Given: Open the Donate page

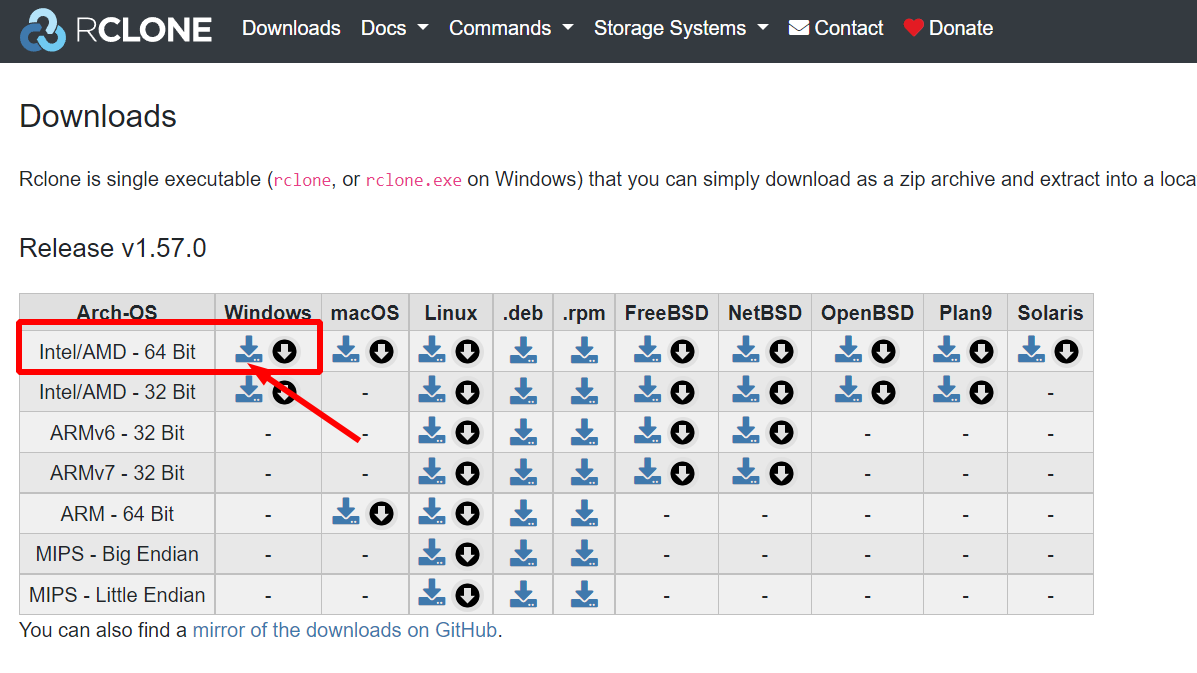Looking at the screenshot, I should coord(948,28).
